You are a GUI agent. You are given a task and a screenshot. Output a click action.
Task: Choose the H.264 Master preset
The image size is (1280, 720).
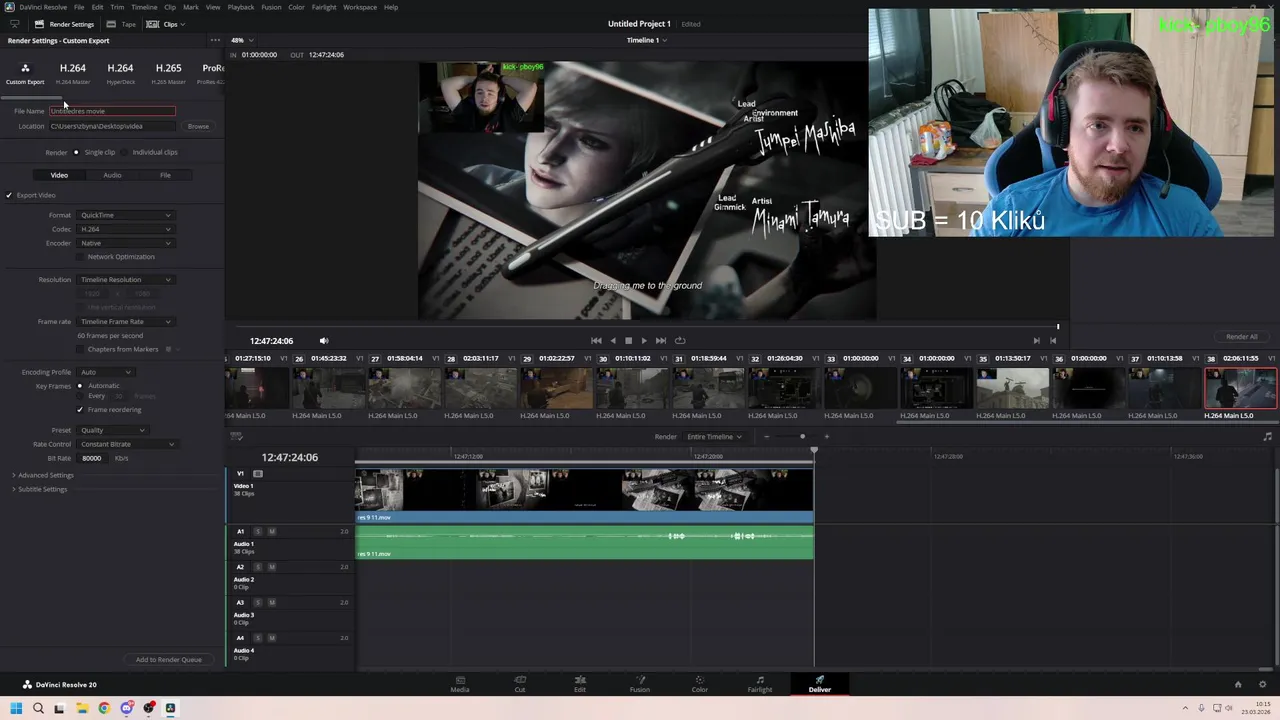[72, 73]
